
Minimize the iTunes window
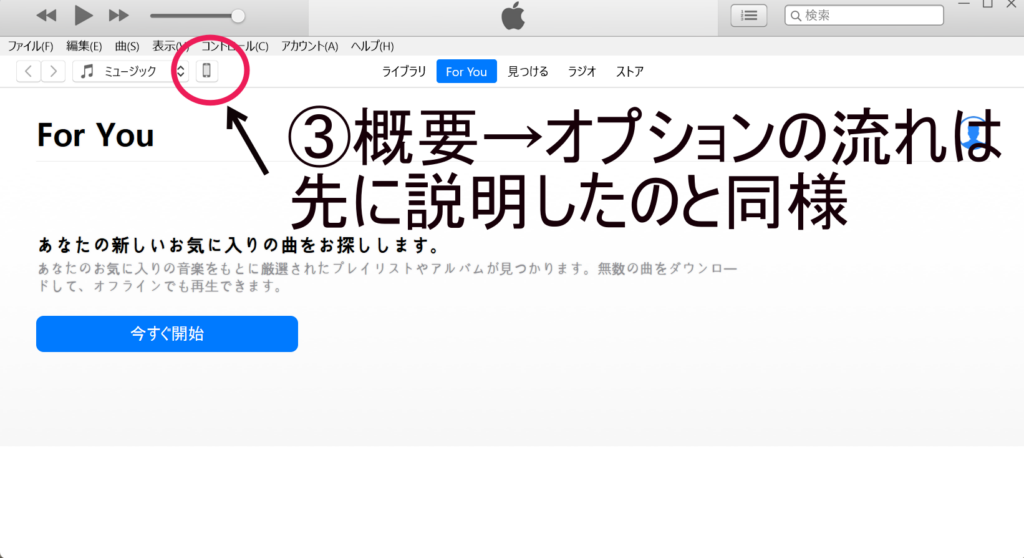[x=964, y=4]
